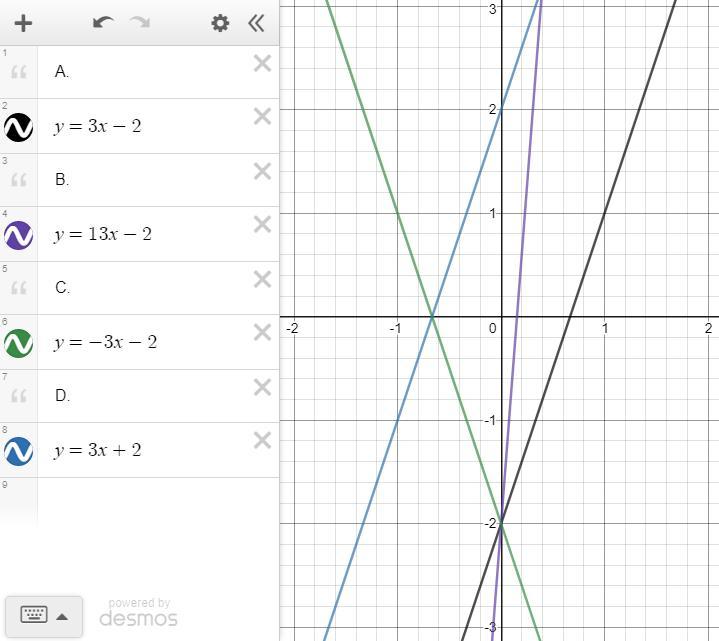Viewport: 719px width, 641px height.
Task: Select the note text D.
Action: (62, 395)
